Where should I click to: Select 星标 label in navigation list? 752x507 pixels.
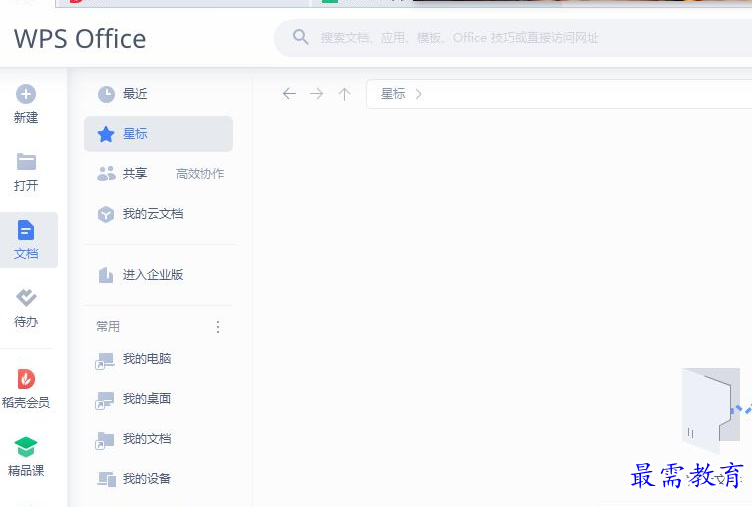[x=135, y=134]
